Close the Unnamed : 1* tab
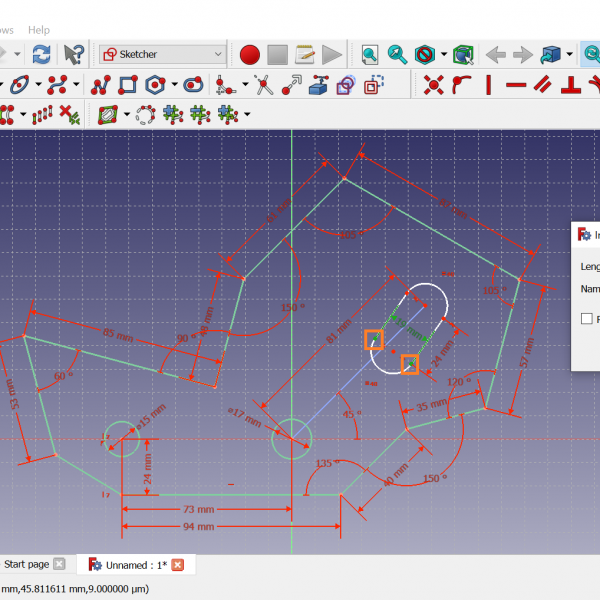 (178, 565)
